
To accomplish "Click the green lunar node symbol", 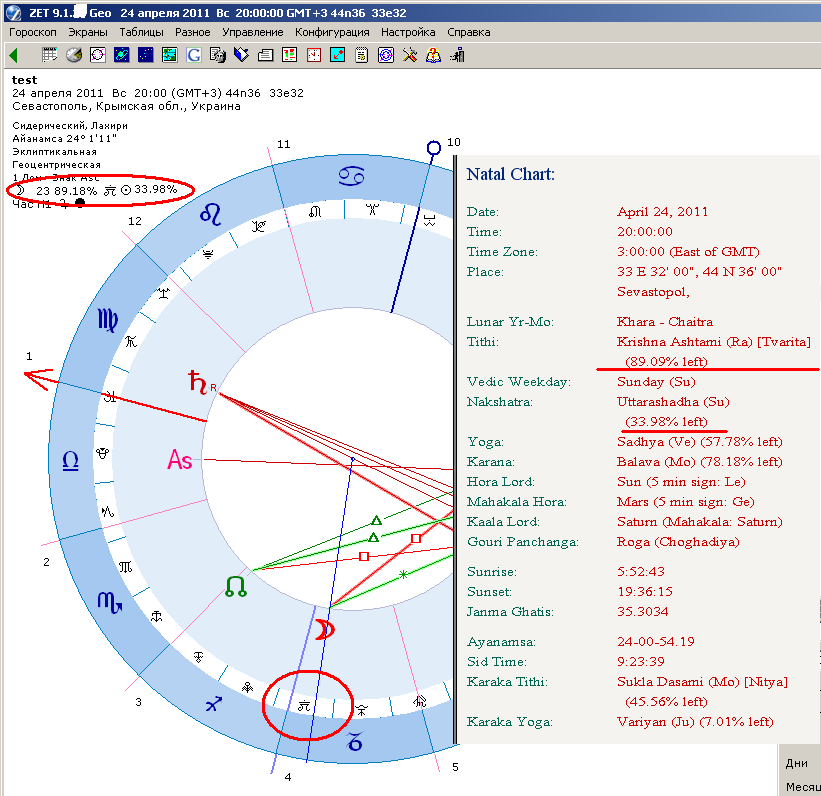I will pyautogui.click(x=236, y=588).
